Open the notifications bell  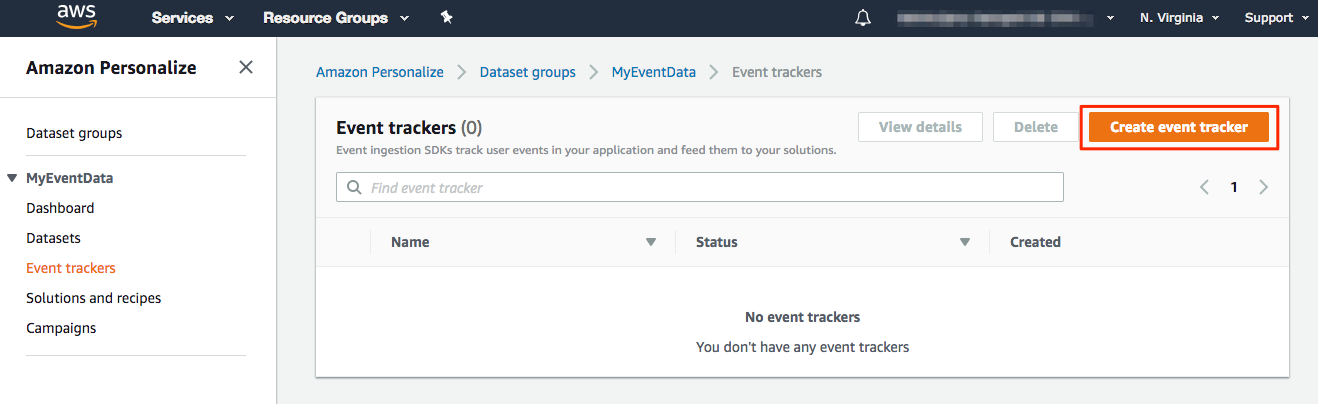click(863, 18)
